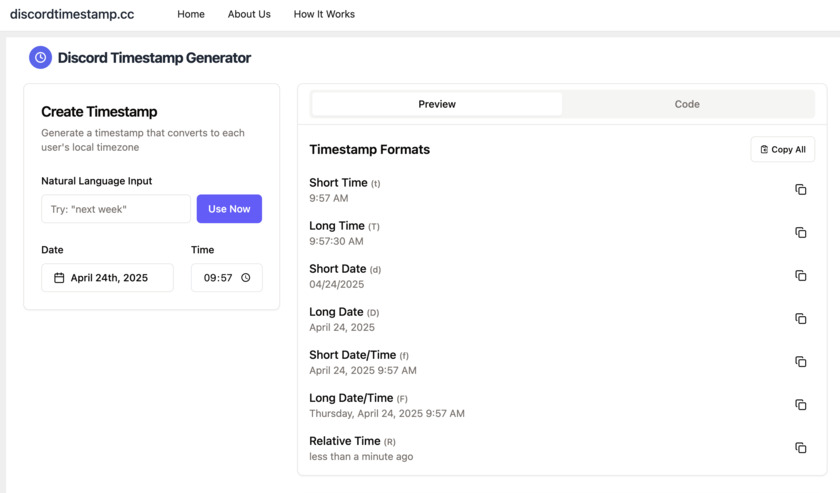The width and height of the screenshot is (840, 493).
Task: Click the clock icon in Time field
Action: click(246, 278)
